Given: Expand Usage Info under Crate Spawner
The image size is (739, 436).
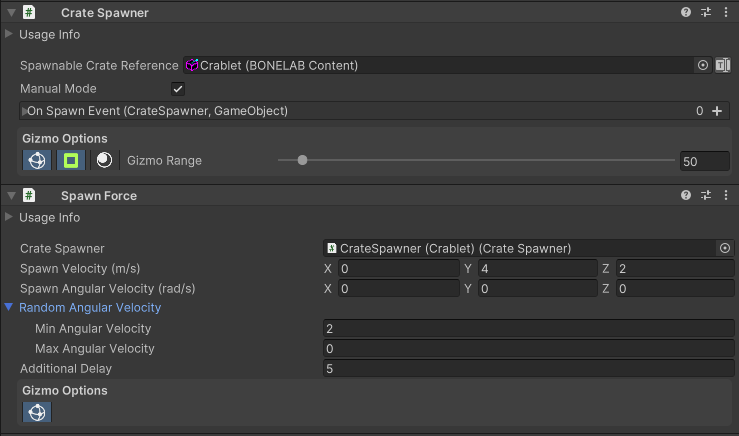Looking at the screenshot, I should click(x=10, y=34).
